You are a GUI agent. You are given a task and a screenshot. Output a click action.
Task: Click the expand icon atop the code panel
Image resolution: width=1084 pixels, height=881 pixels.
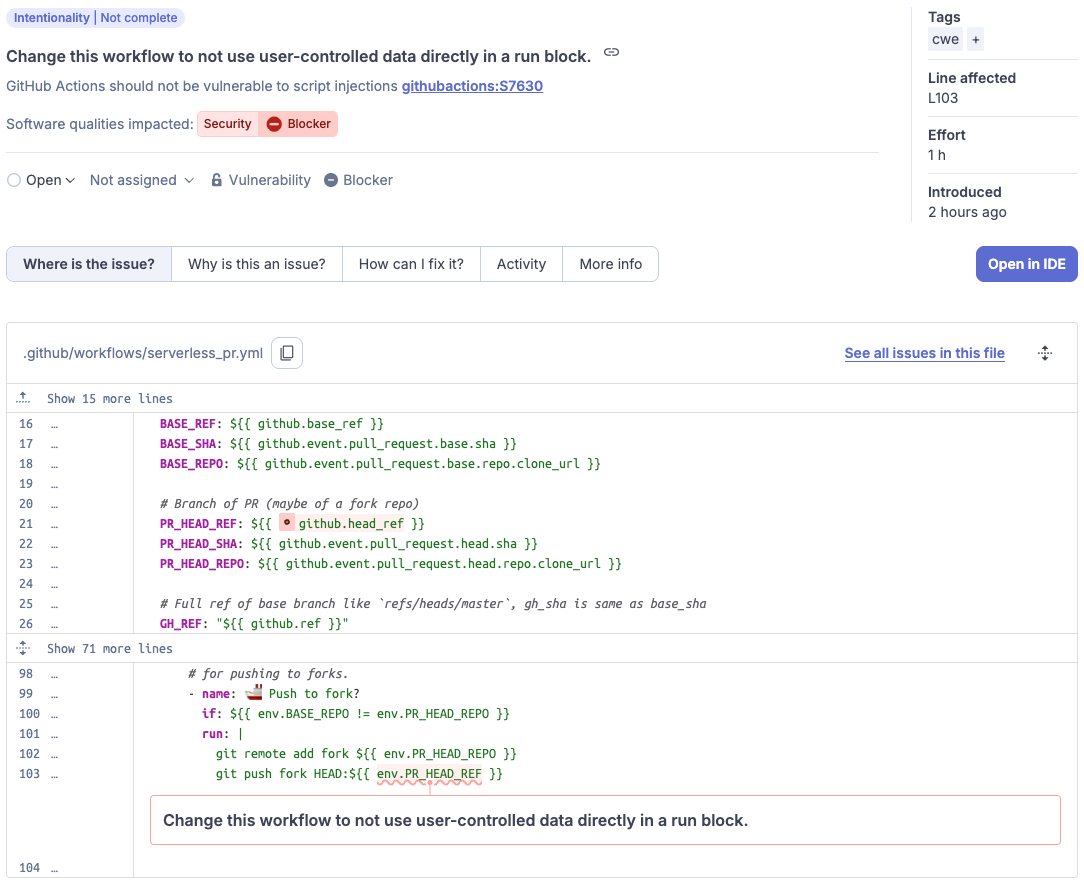tap(1045, 353)
